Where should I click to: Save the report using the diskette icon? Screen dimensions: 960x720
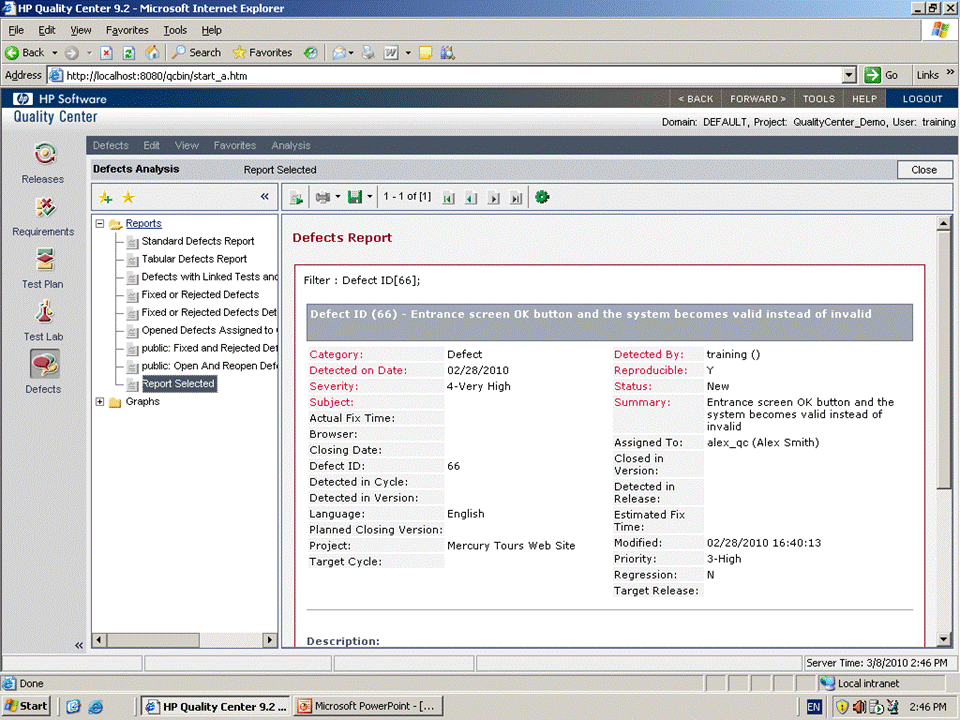354,197
